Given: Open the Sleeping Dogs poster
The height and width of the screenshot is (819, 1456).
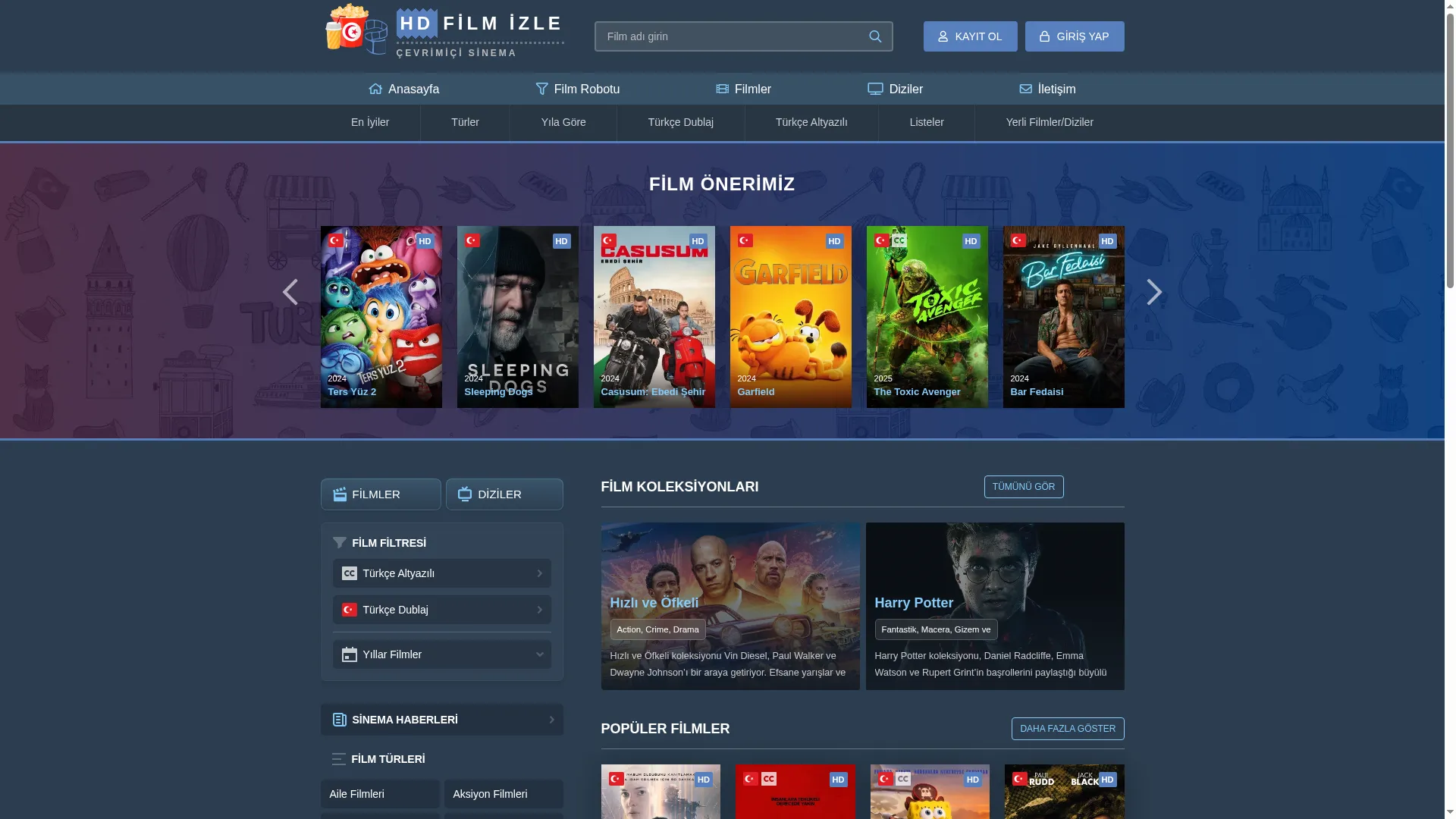Looking at the screenshot, I should 518,317.
